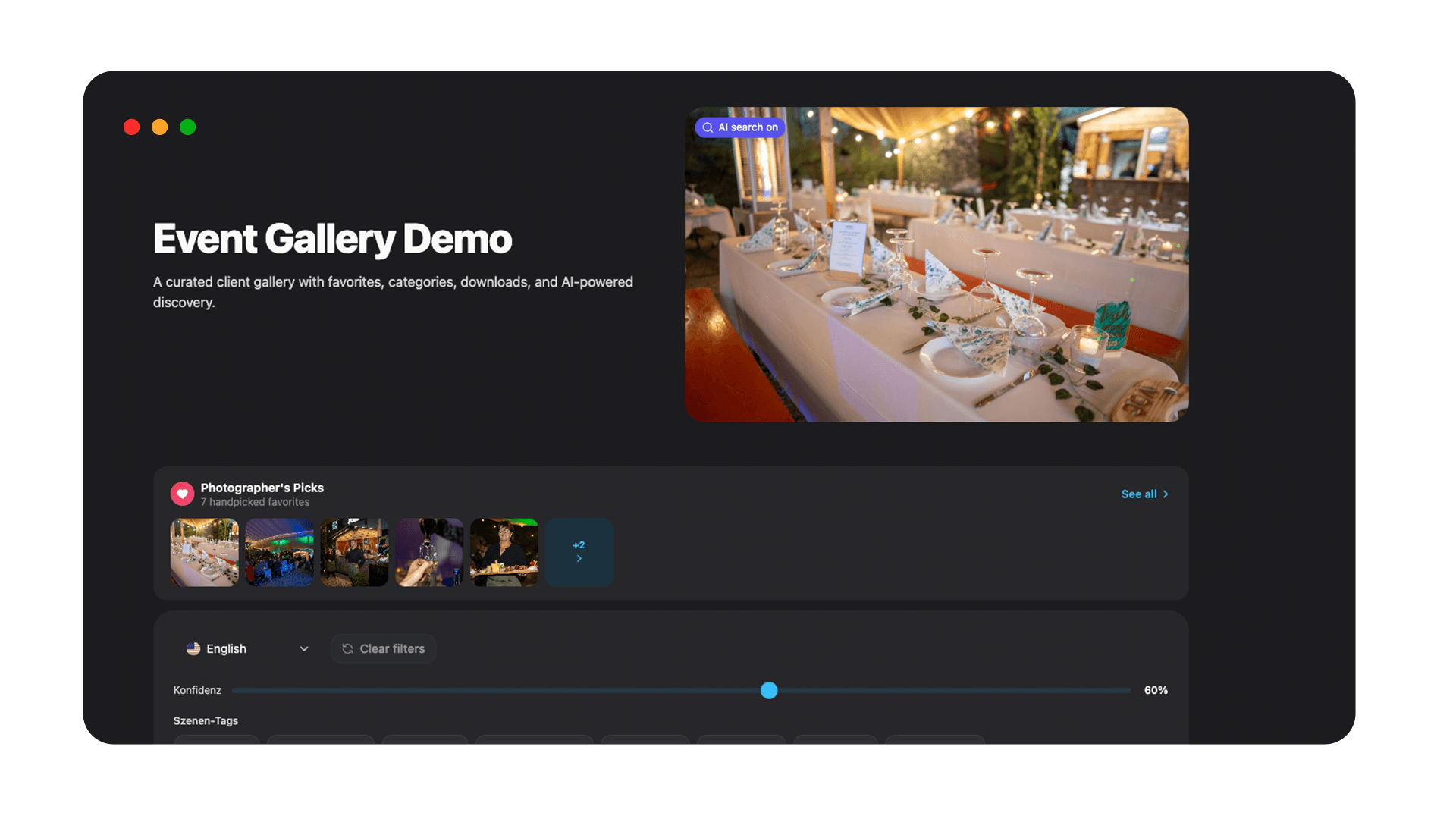Click the arrow under the +2 tile
Image resolution: width=1456 pixels, height=819 pixels.
coord(579,559)
